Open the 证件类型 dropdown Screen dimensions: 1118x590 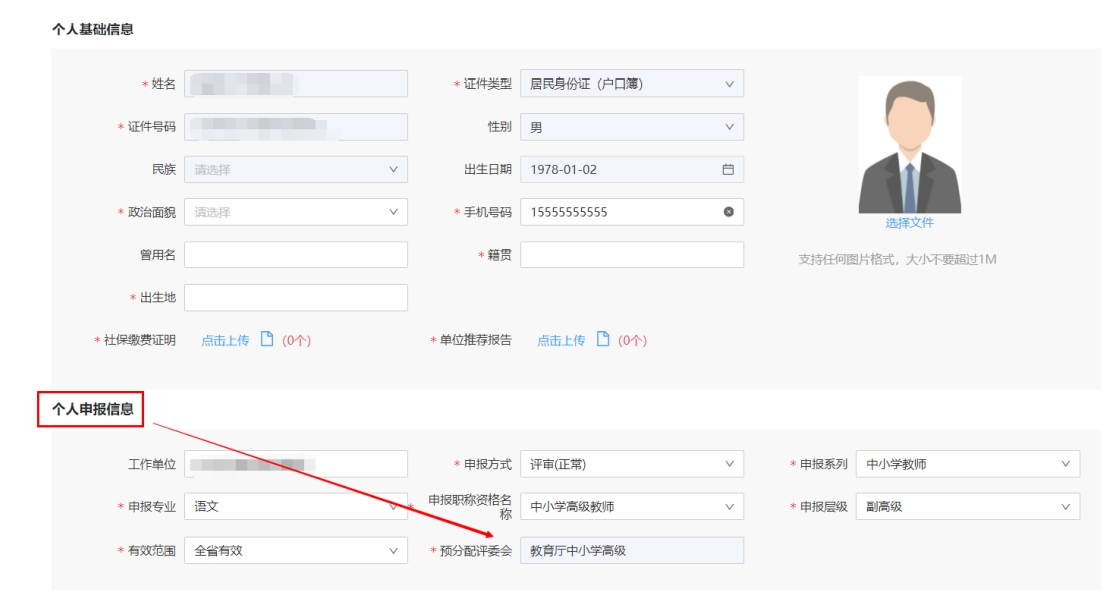pyautogui.click(x=631, y=84)
